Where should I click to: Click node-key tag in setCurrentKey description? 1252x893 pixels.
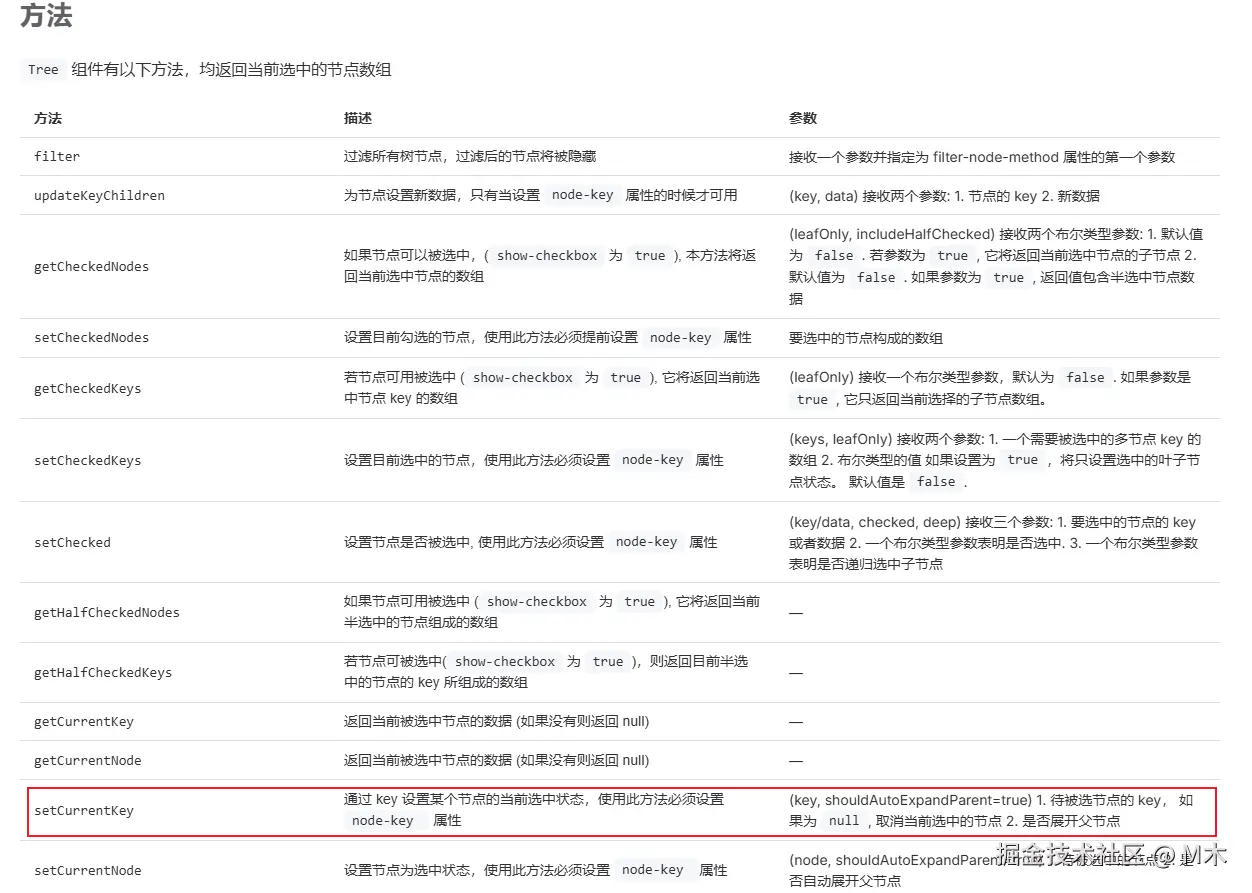pos(383,820)
